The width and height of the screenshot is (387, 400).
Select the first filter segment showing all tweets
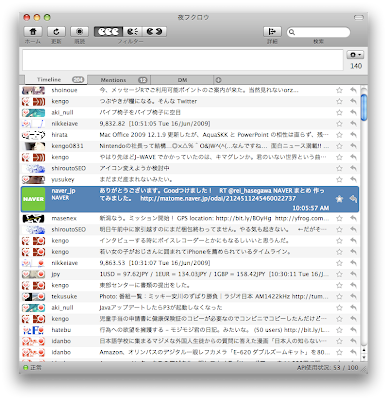[108, 32]
